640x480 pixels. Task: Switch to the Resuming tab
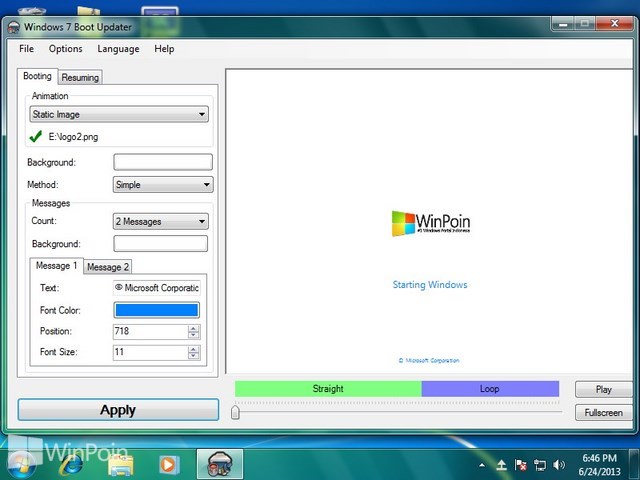(80, 77)
